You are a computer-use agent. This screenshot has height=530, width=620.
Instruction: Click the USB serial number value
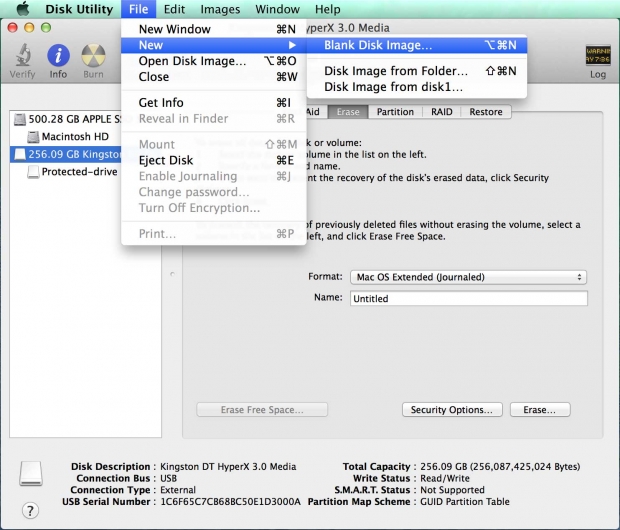pyautogui.click(x=230, y=502)
